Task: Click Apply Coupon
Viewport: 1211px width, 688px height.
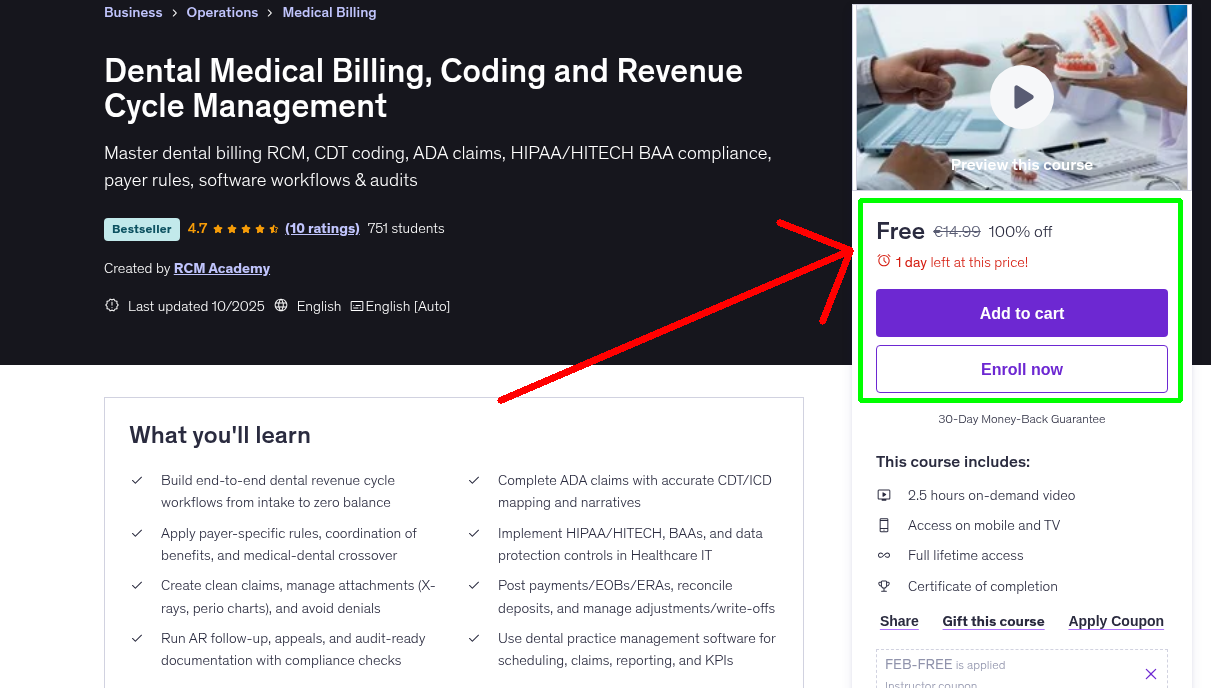Action: 1115,621
